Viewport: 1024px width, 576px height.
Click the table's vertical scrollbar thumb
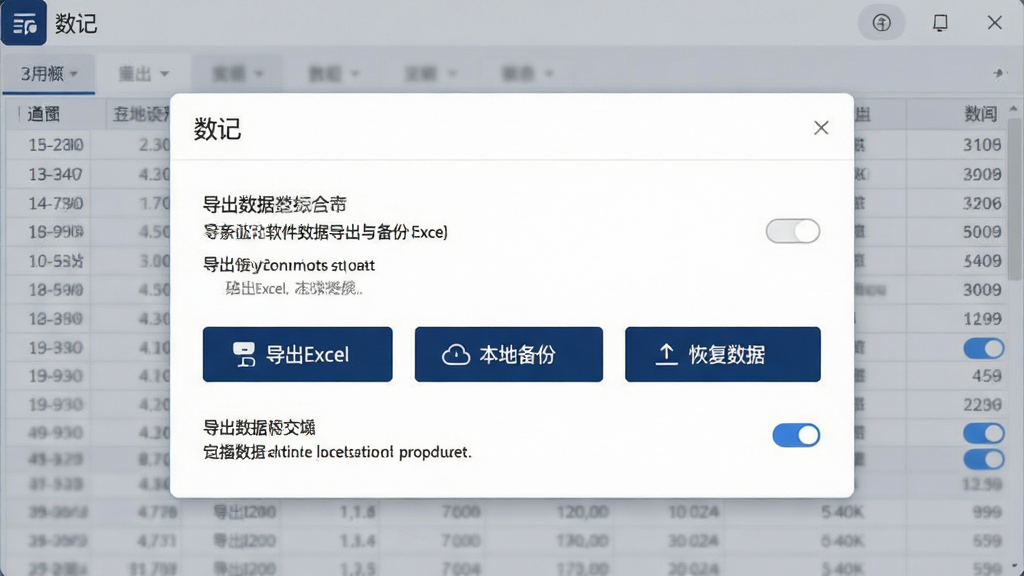(1013, 199)
